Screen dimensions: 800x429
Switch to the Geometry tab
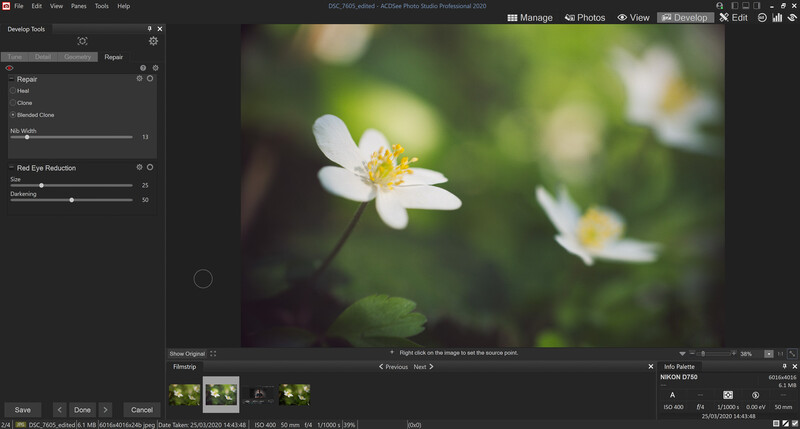[x=78, y=57]
